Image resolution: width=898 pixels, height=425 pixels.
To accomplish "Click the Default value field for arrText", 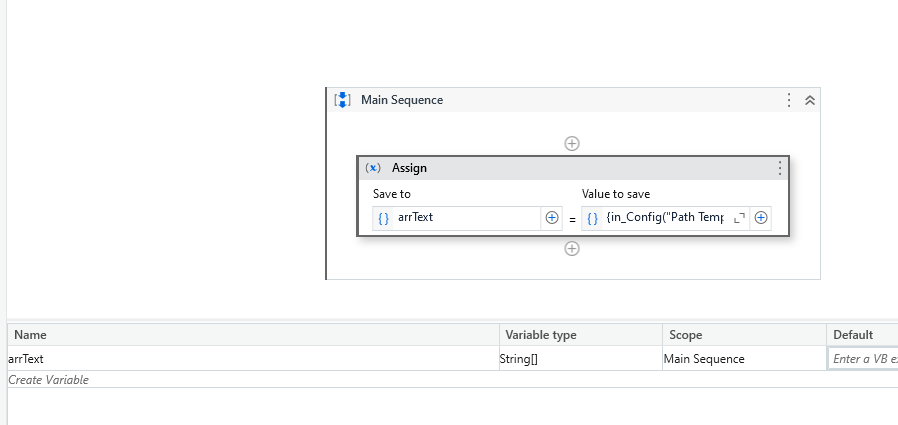I will 864,359.
